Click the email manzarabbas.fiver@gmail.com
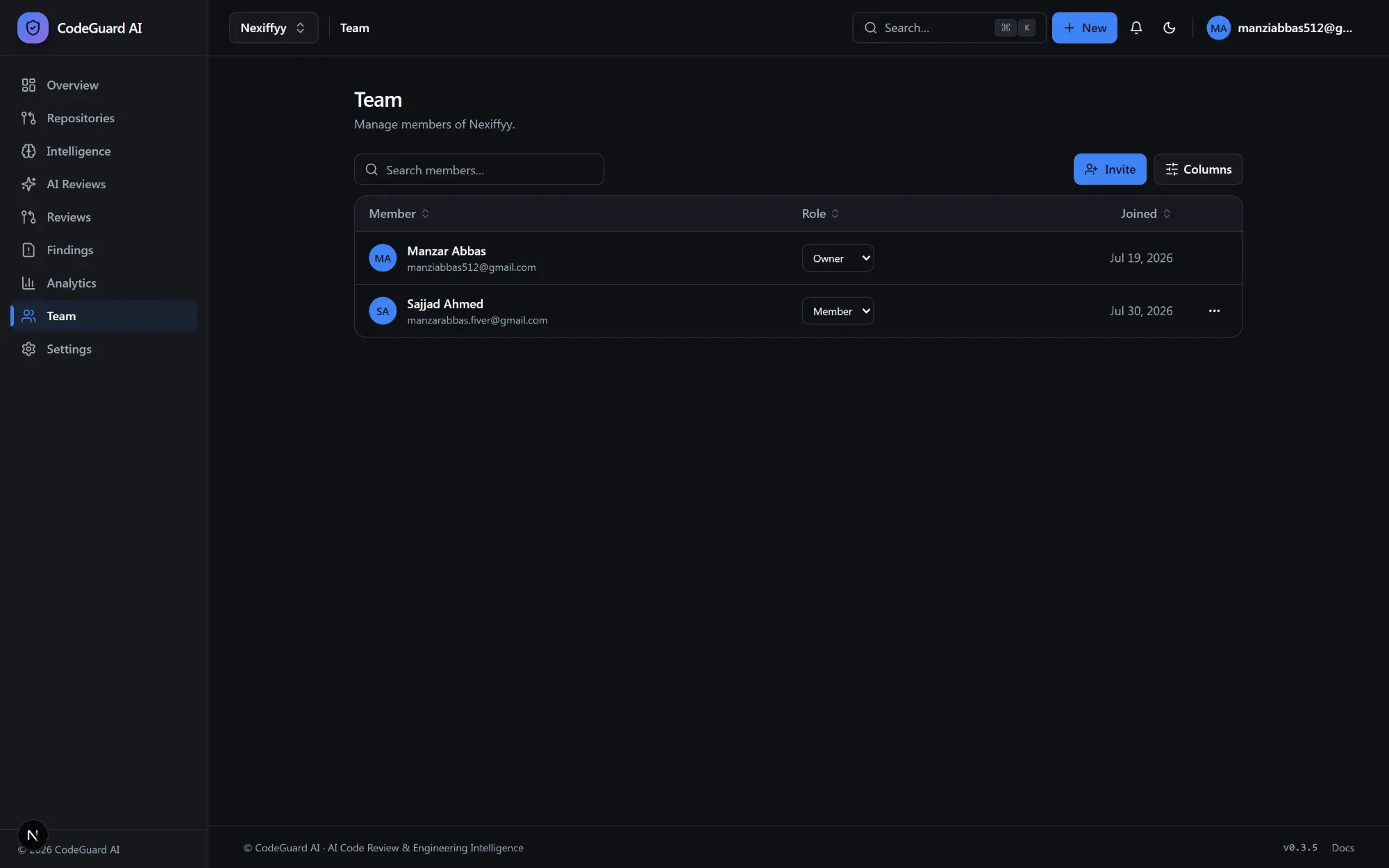This screenshot has height=868, width=1389. tap(477, 320)
